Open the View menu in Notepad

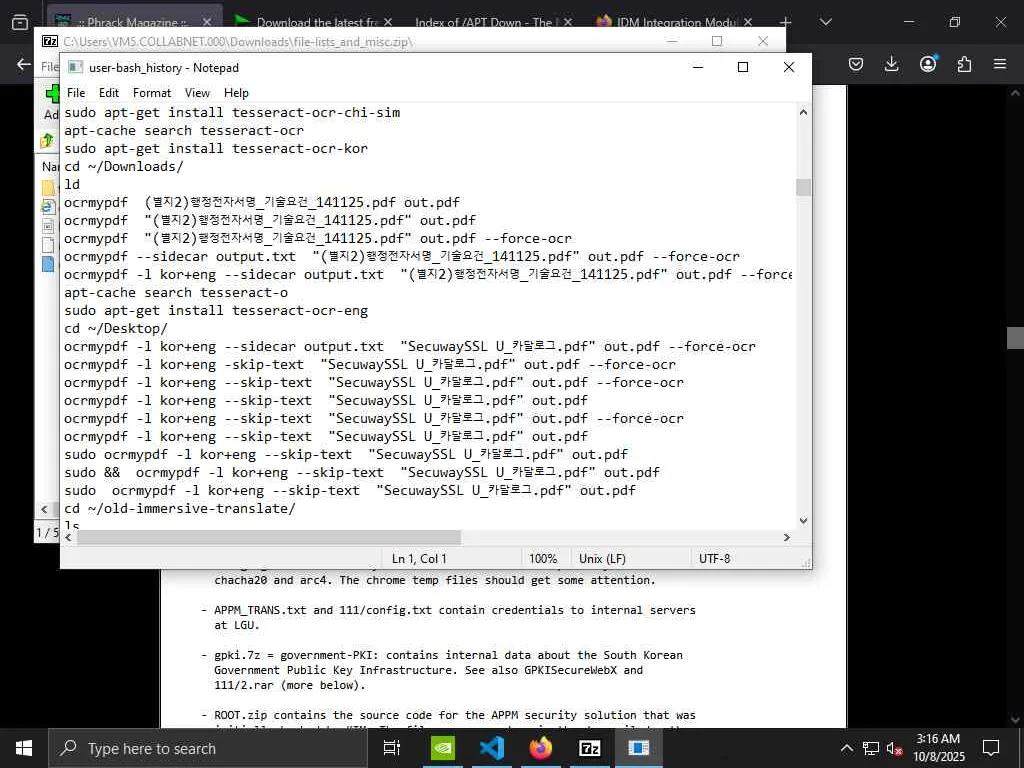[x=197, y=93]
